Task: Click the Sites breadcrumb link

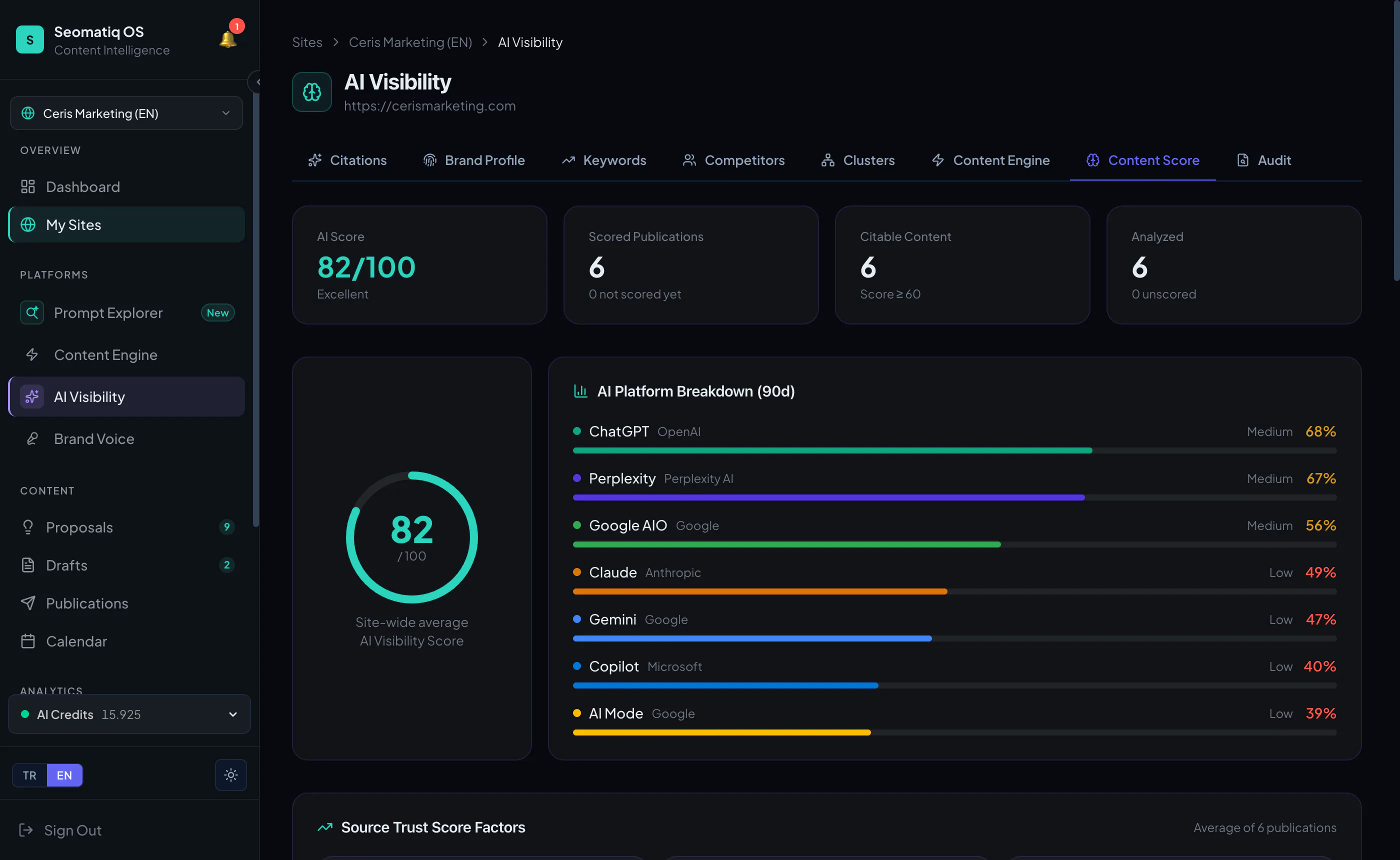Action: [x=307, y=42]
